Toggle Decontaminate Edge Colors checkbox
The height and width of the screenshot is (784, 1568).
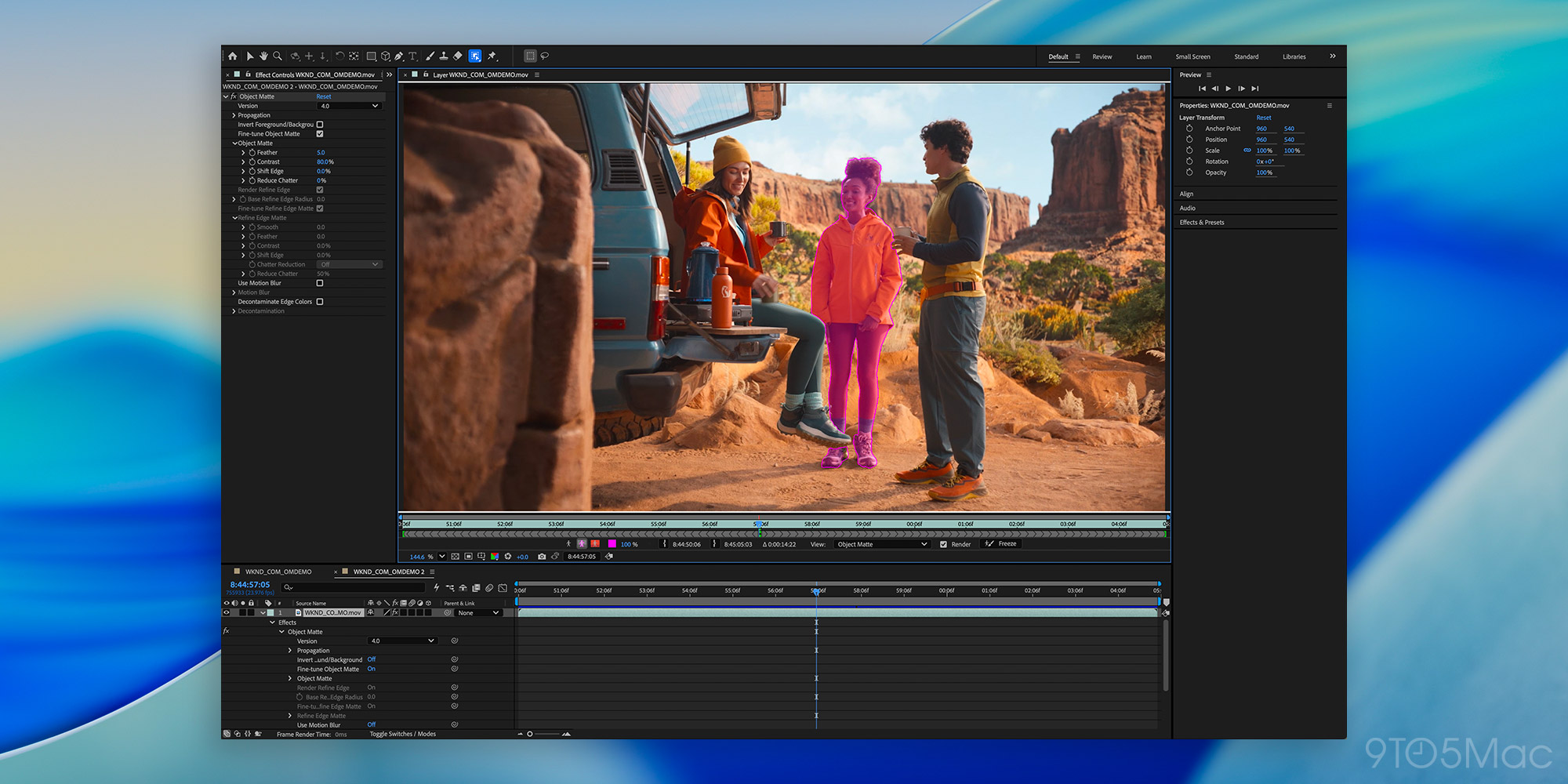pos(320,302)
